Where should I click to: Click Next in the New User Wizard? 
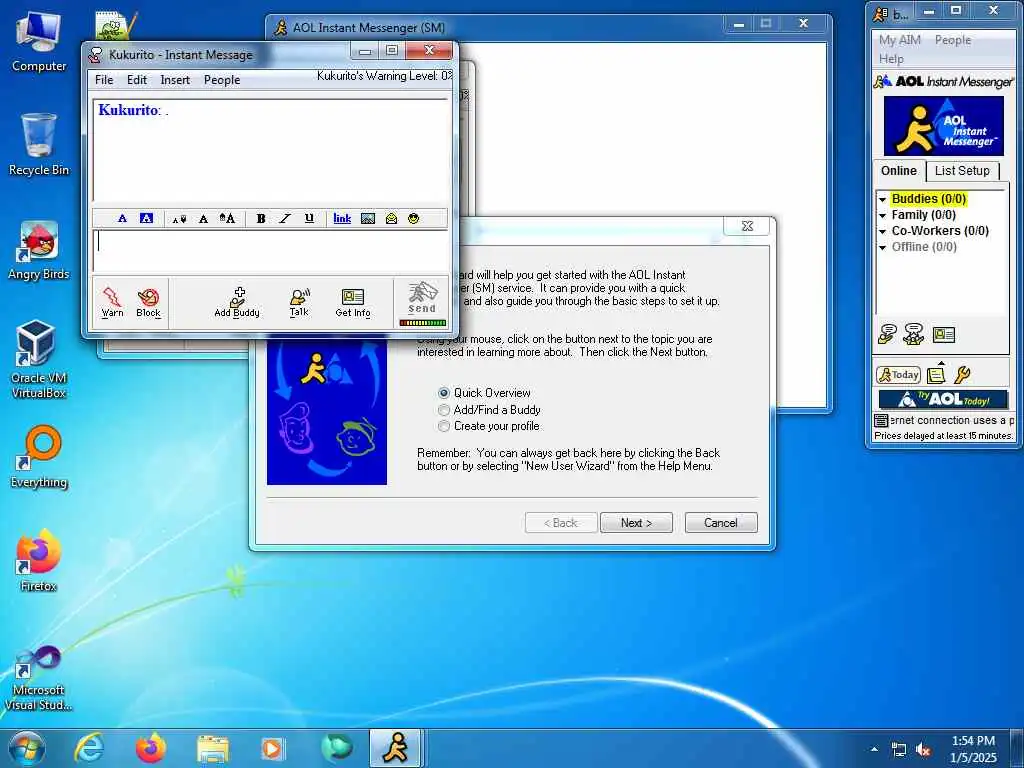pyautogui.click(x=636, y=522)
